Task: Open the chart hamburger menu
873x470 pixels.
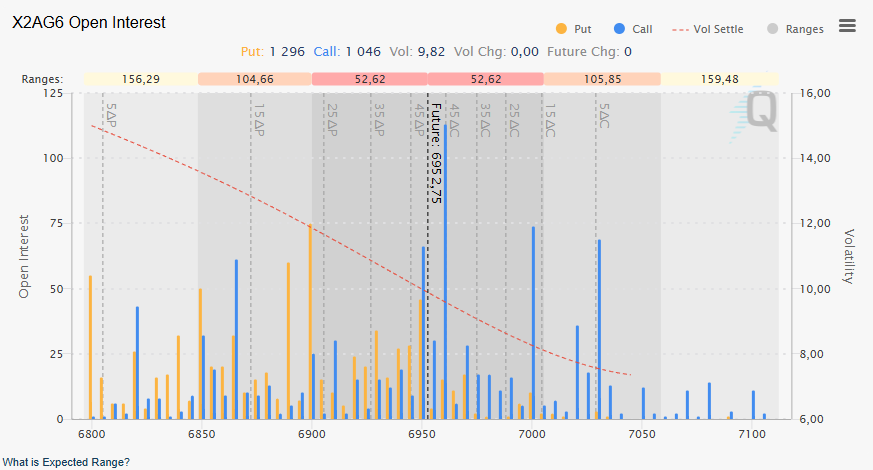Action: [x=847, y=26]
